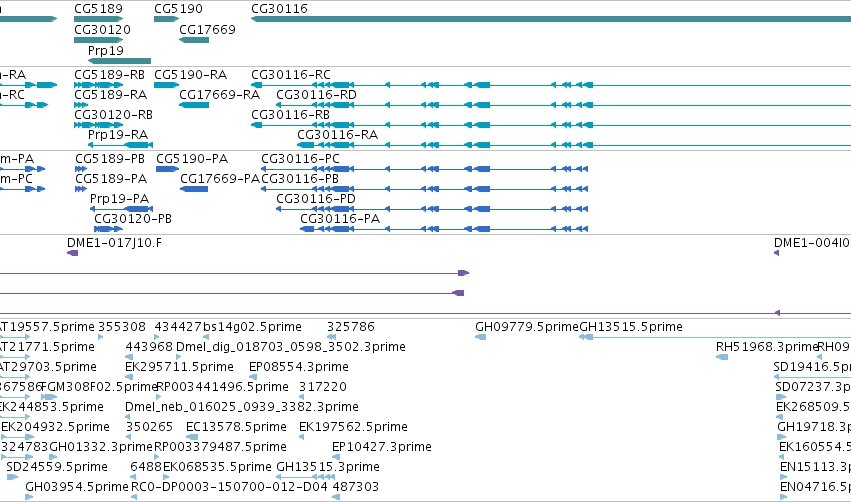
Task: Select transcript CG30116-RA
Action: click(338, 134)
